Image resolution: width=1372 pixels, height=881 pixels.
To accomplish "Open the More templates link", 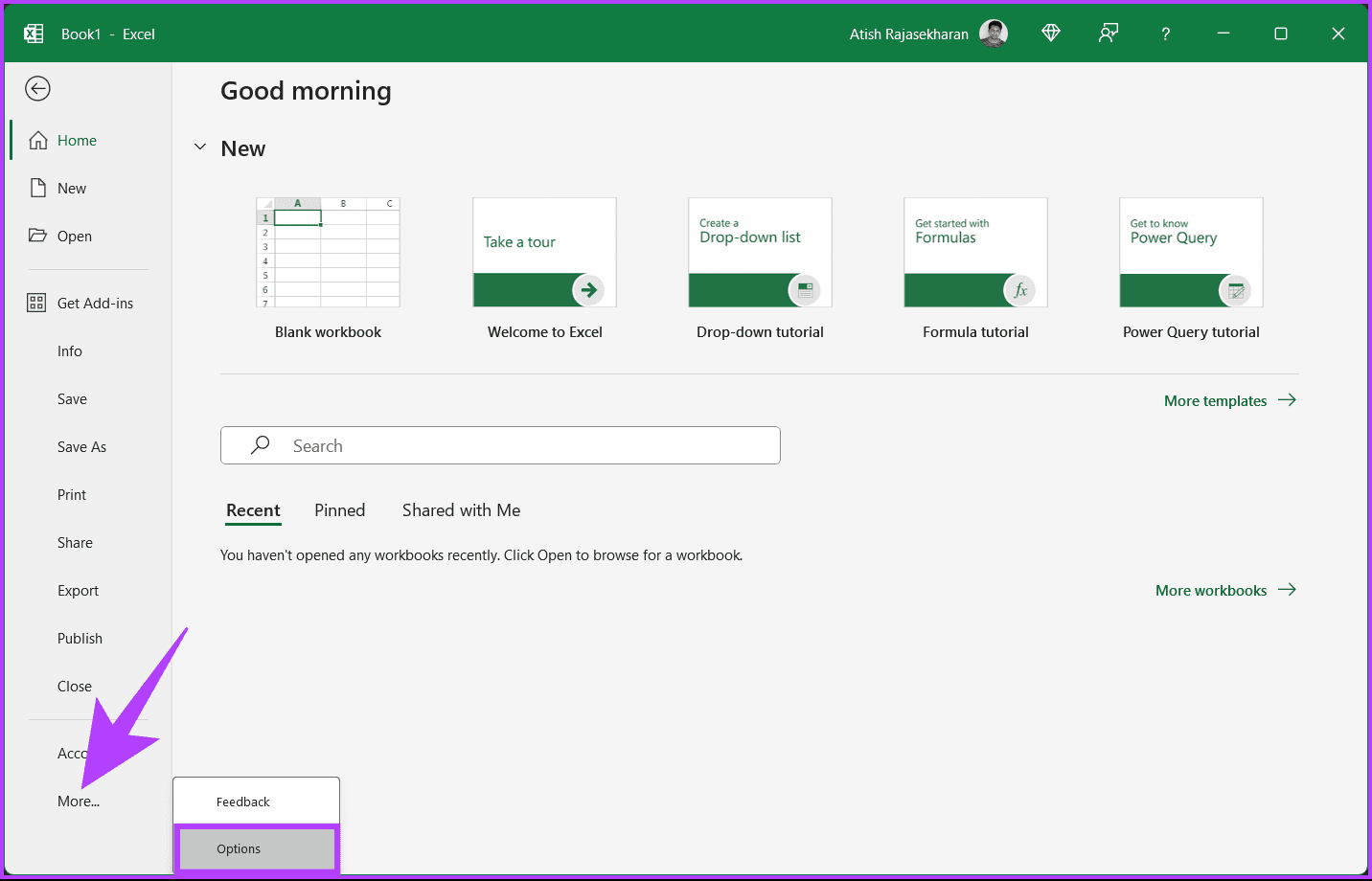I will [1217, 400].
